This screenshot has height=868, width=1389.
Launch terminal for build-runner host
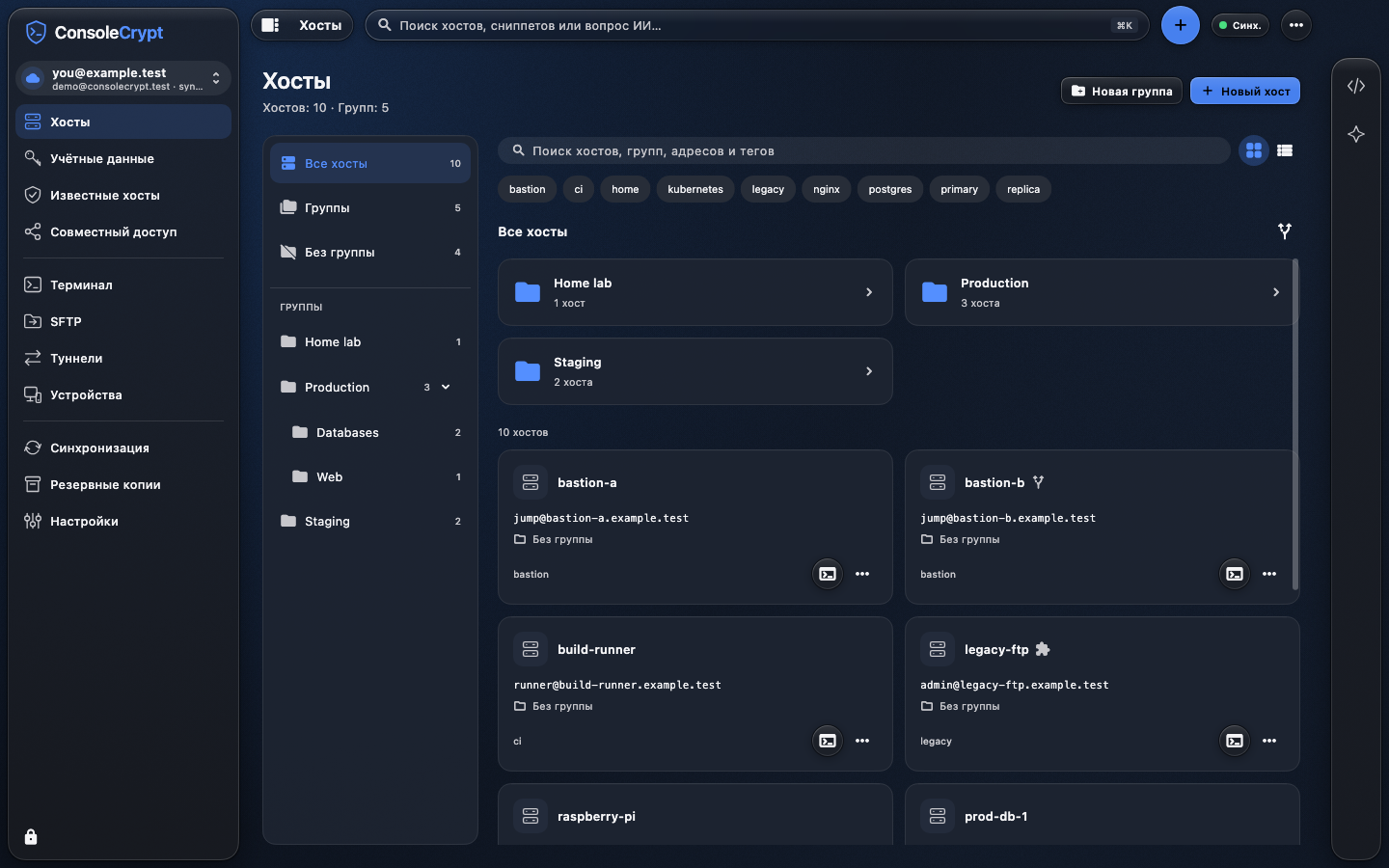coord(828,741)
